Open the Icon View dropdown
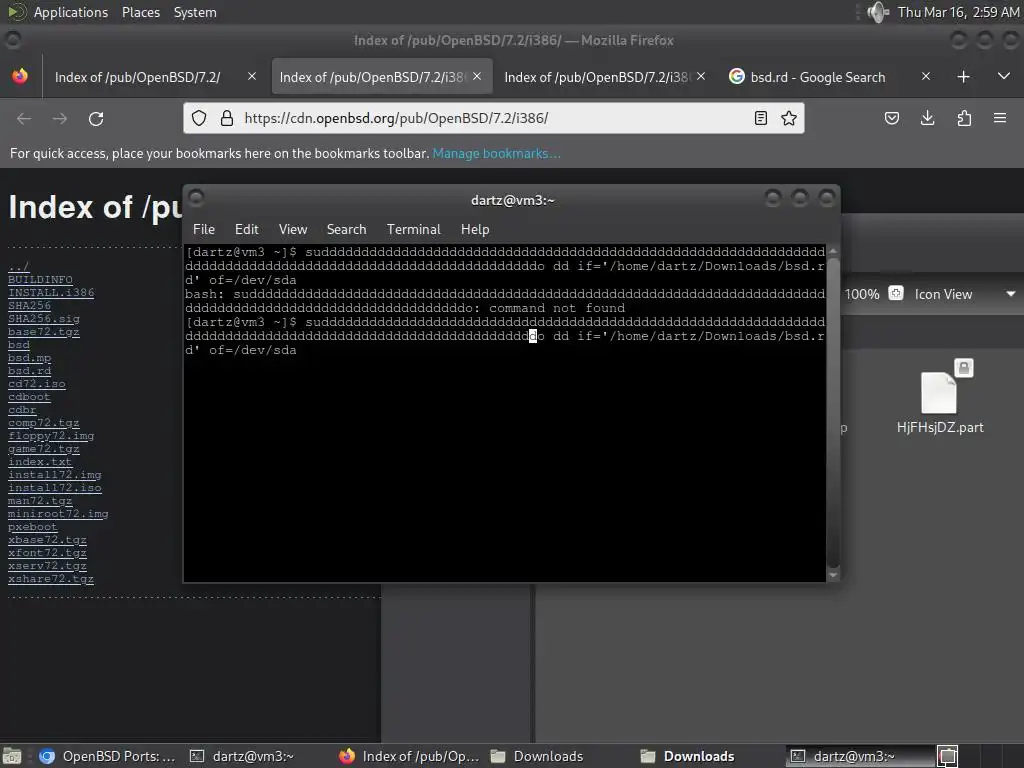 (x=965, y=294)
